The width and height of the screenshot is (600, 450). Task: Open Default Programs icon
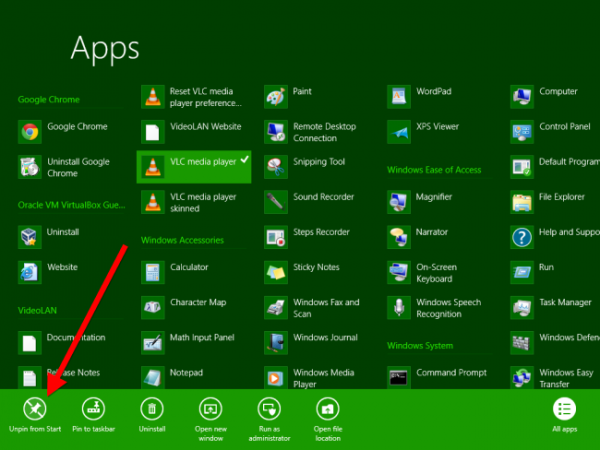click(x=522, y=167)
